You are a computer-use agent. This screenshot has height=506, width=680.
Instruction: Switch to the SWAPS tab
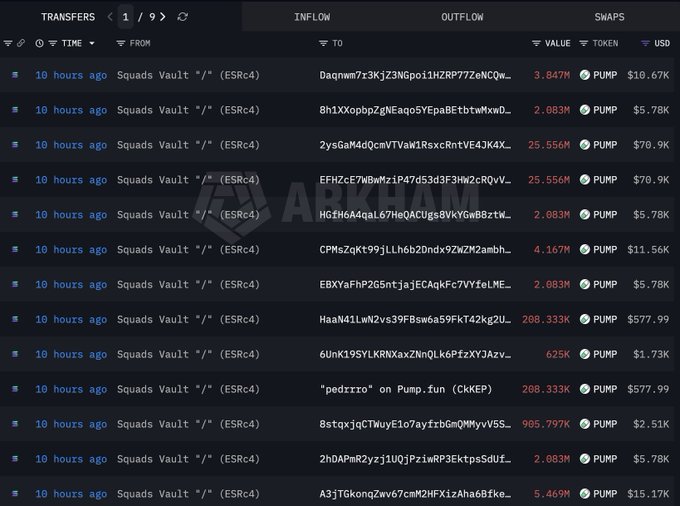pos(609,17)
